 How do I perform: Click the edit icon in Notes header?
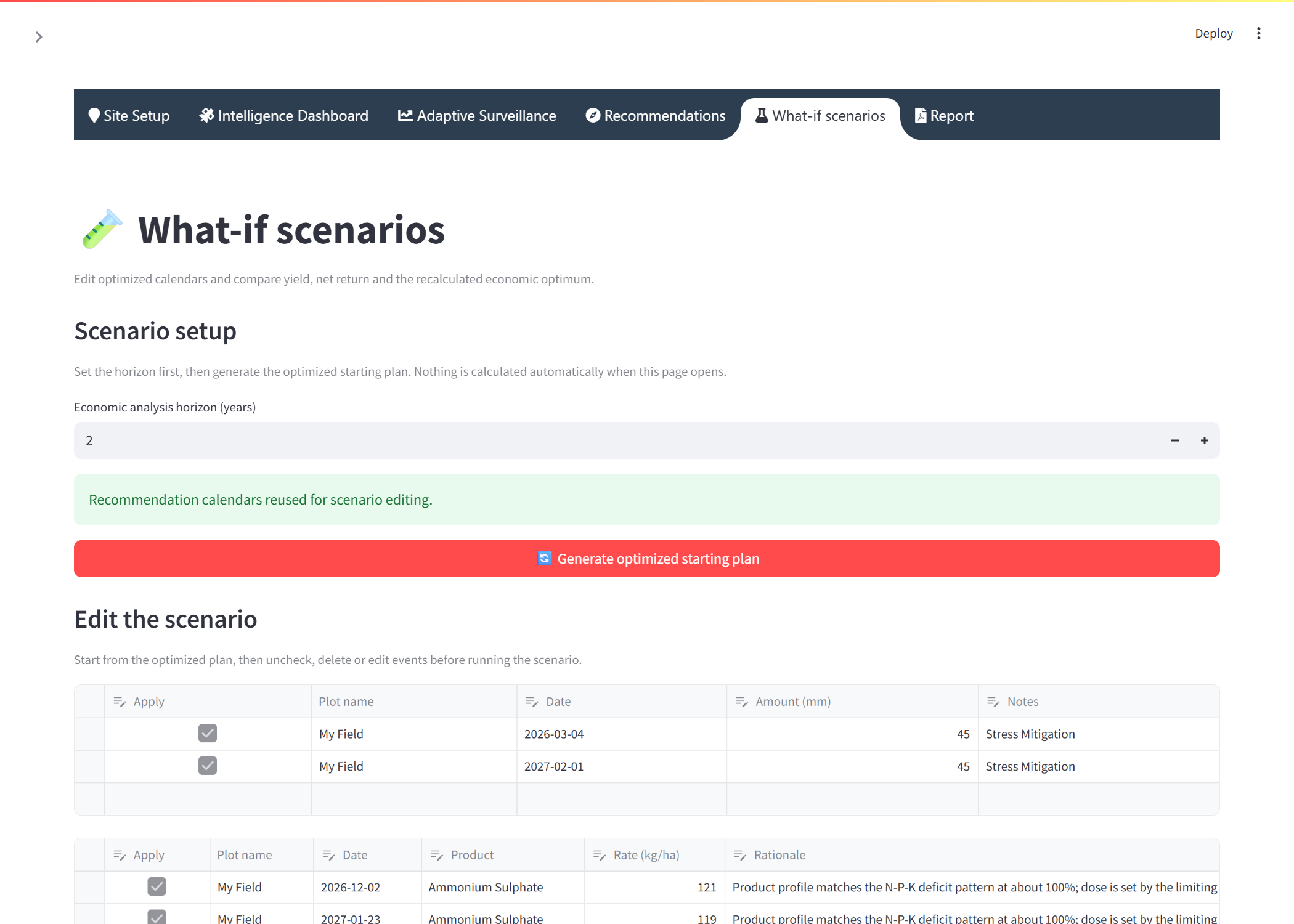point(993,702)
